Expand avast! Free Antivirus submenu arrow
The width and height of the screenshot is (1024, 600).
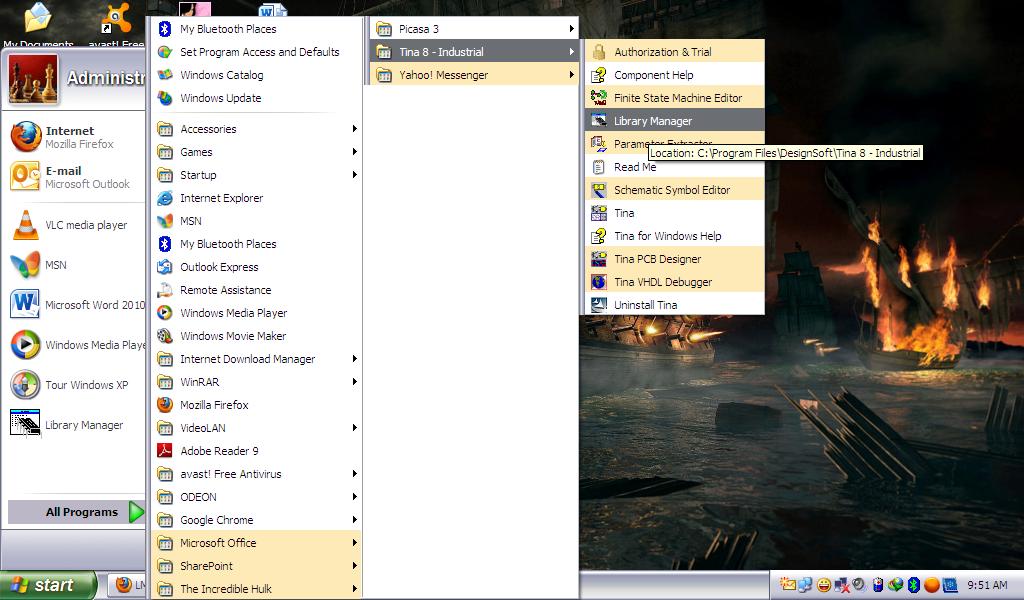click(x=355, y=474)
